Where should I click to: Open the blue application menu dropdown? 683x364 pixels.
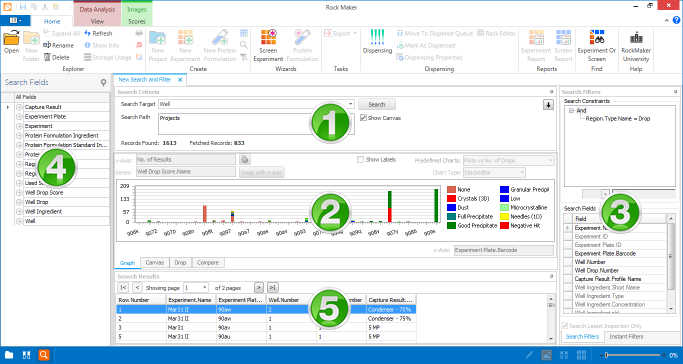point(15,20)
